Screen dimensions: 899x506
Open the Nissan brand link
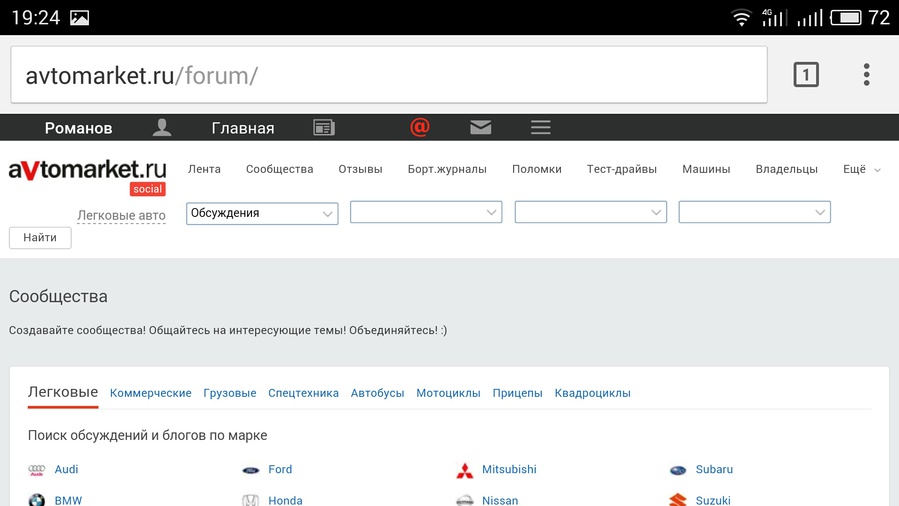click(499, 500)
